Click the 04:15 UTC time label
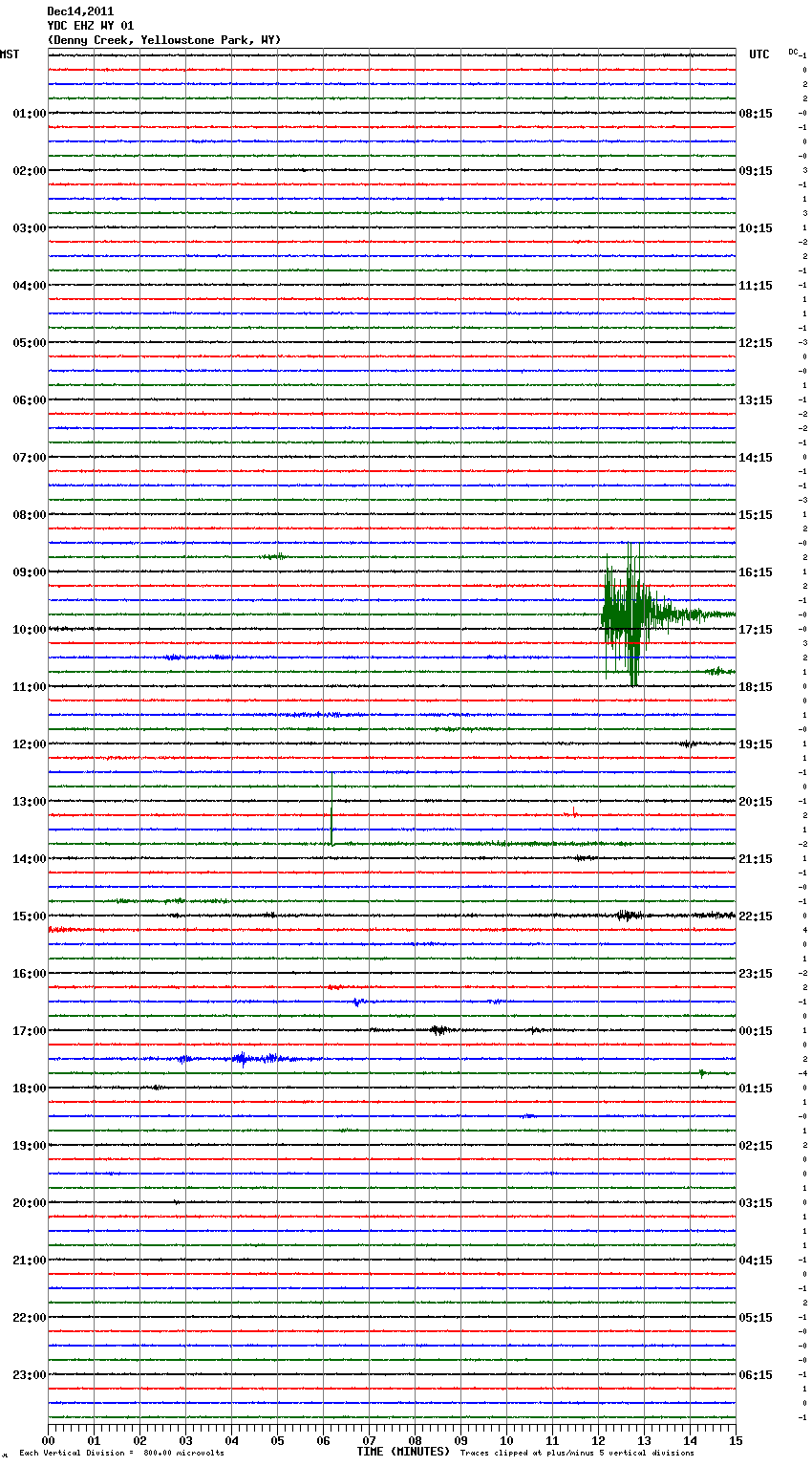Viewport: 812px width, 1466px height. (x=756, y=1261)
